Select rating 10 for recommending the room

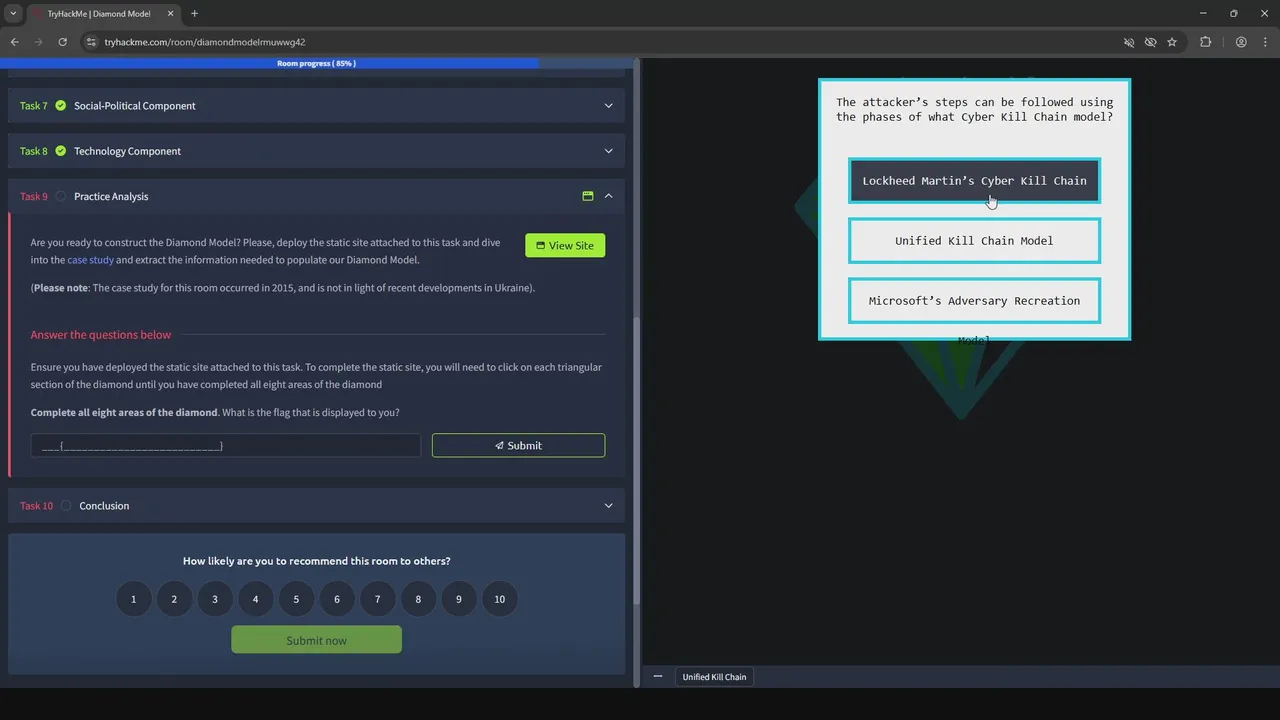(x=500, y=599)
